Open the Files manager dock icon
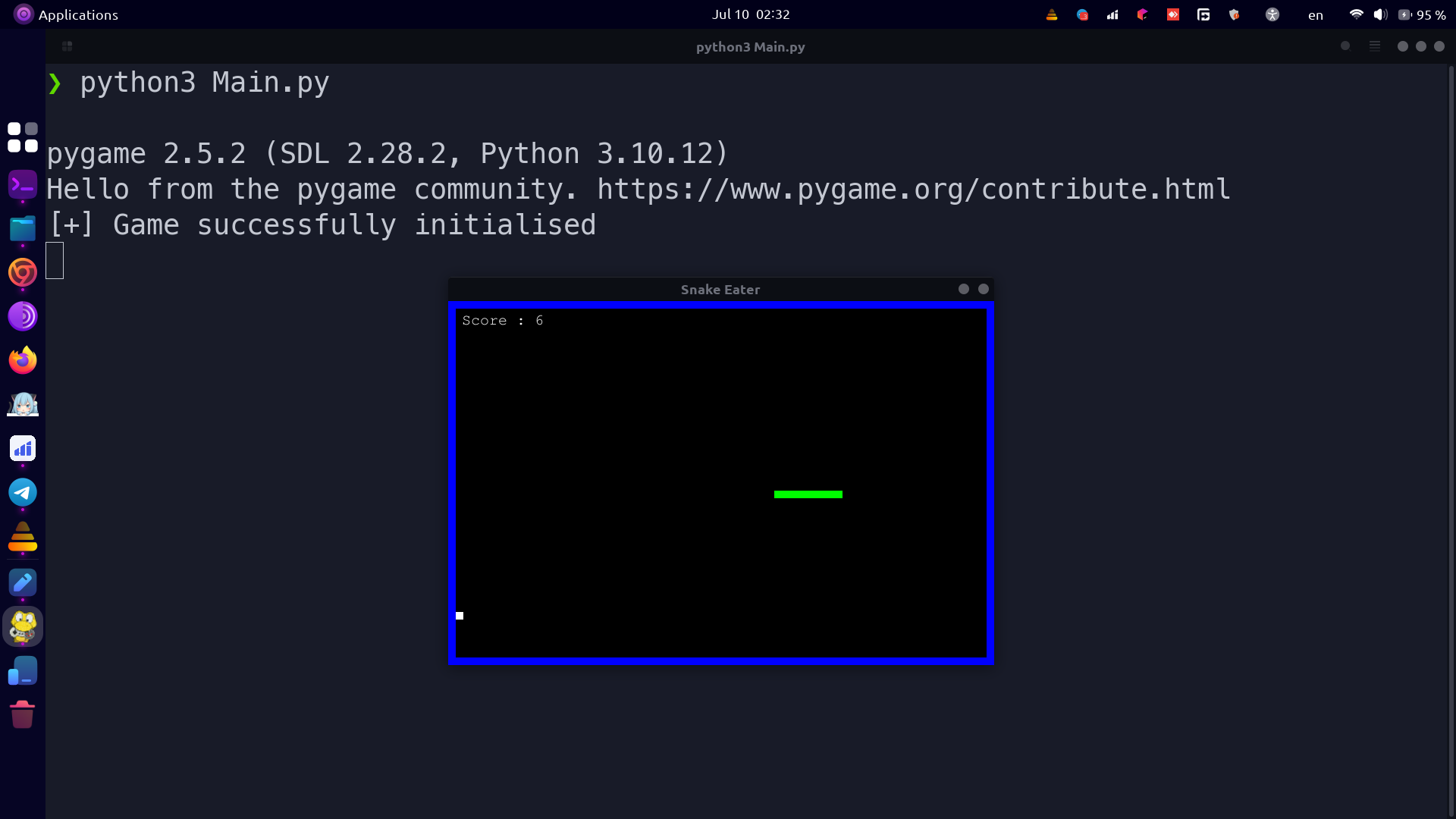Image resolution: width=1456 pixels, height=819 pixels. point(23,228)
